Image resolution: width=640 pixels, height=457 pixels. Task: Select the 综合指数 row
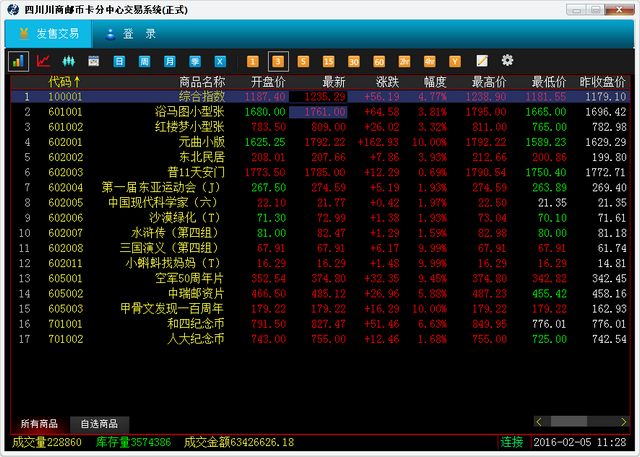pyautogui.click(x=320, y=97)
